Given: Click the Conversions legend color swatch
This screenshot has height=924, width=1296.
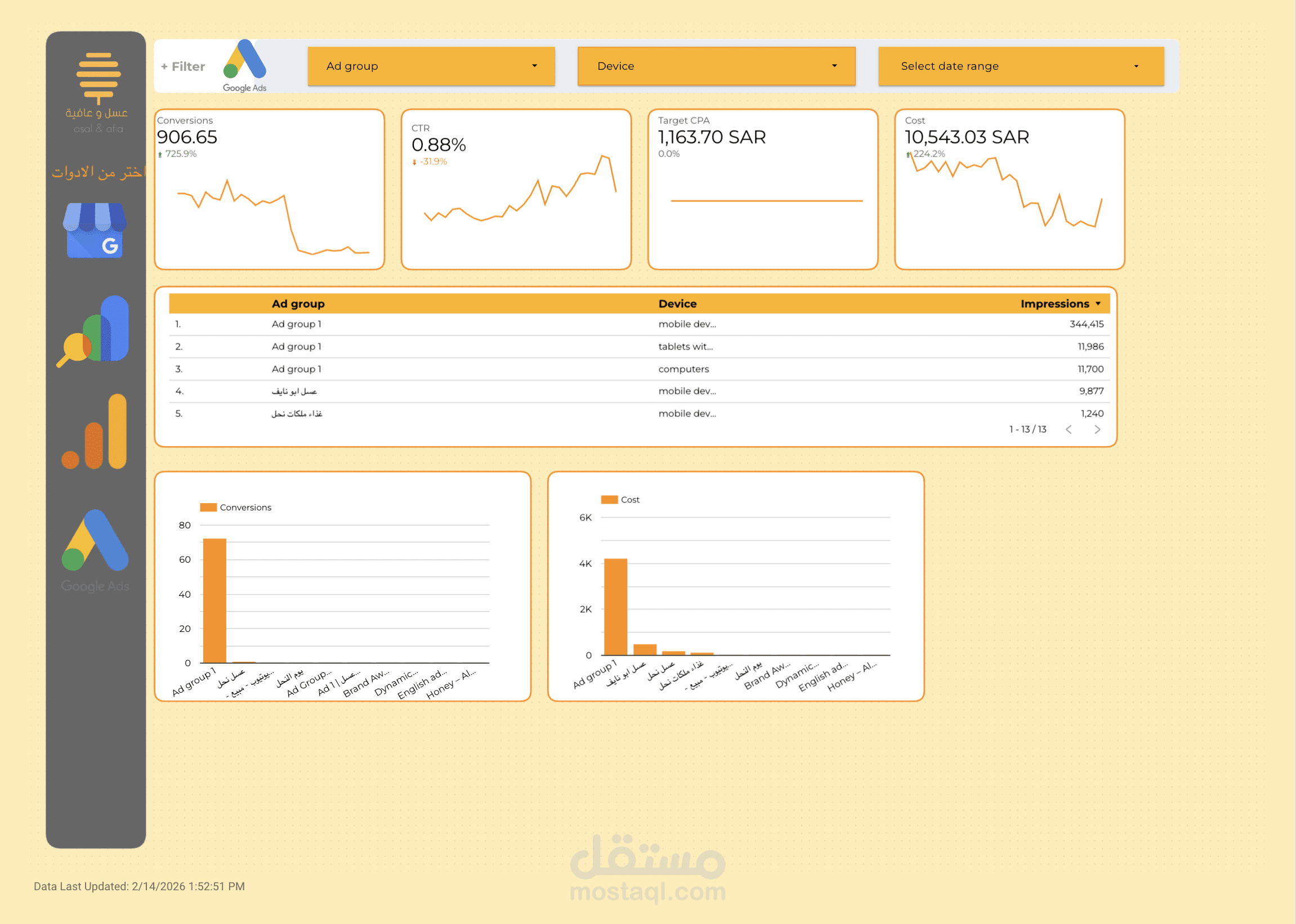Looking at the screenshot, I should (x=208, y=508).
